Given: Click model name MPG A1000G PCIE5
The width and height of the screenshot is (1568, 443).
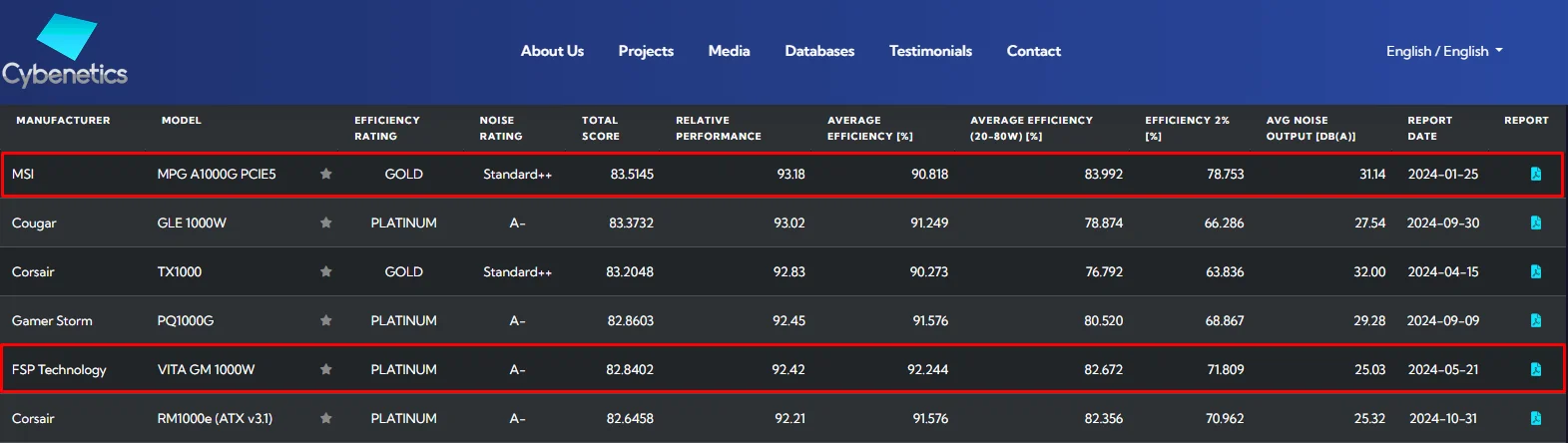Looking at the screenshot, I should 217,174.
